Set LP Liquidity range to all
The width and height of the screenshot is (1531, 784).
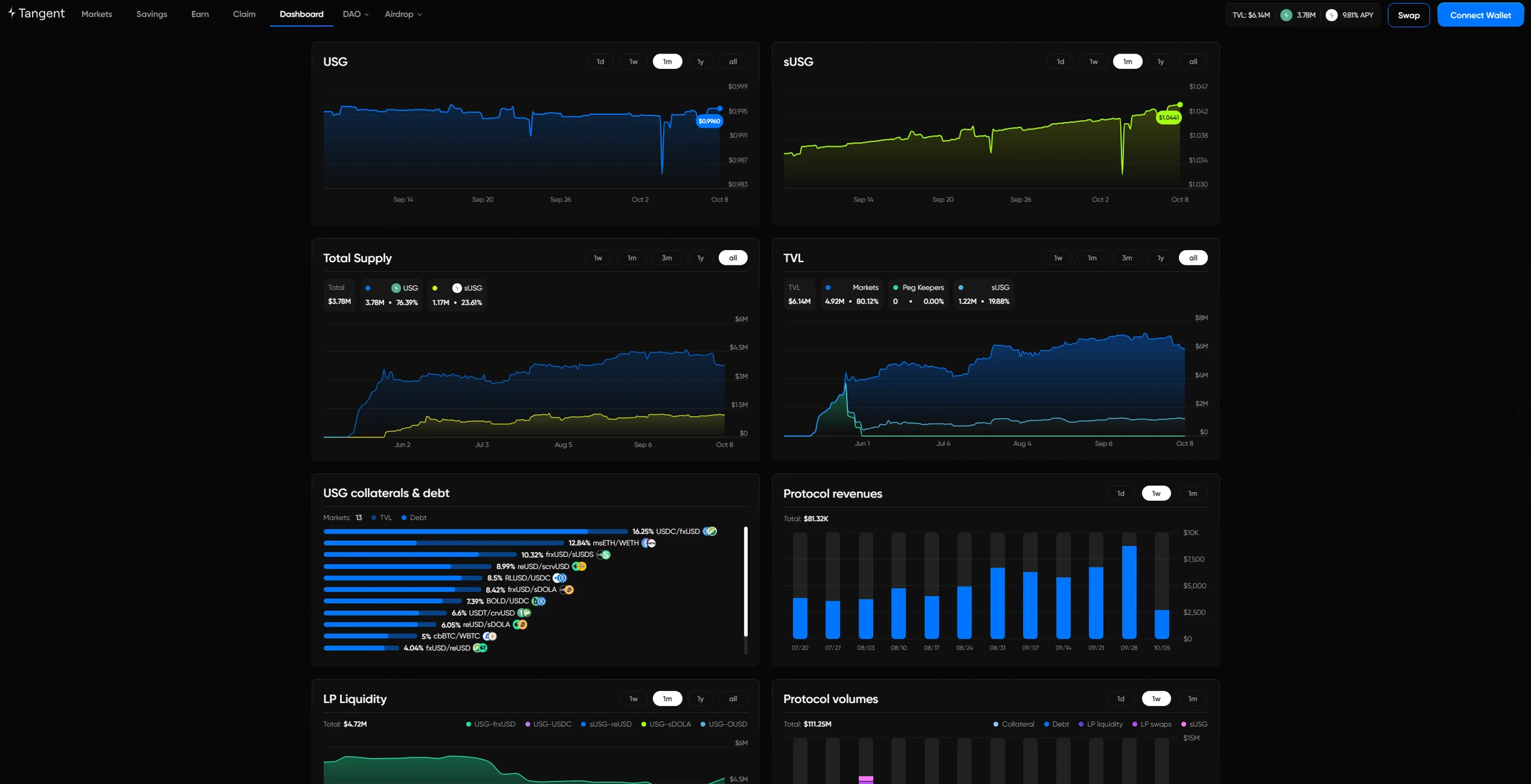point(733,699)
